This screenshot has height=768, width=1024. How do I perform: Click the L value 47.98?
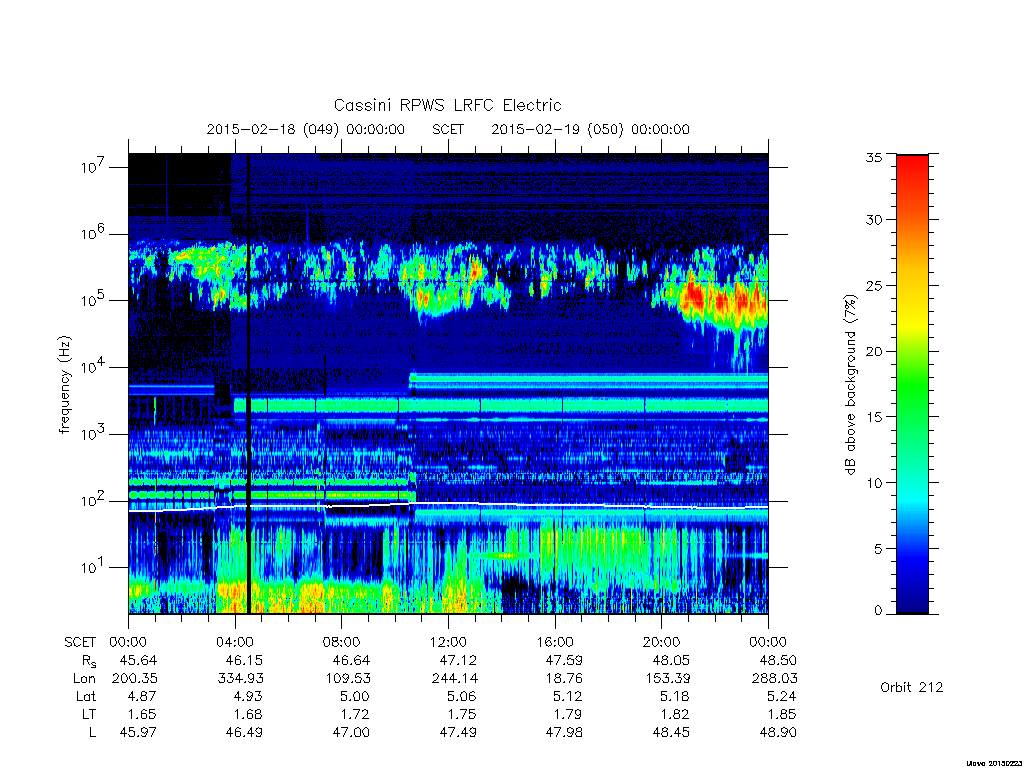tap(564, 733)
